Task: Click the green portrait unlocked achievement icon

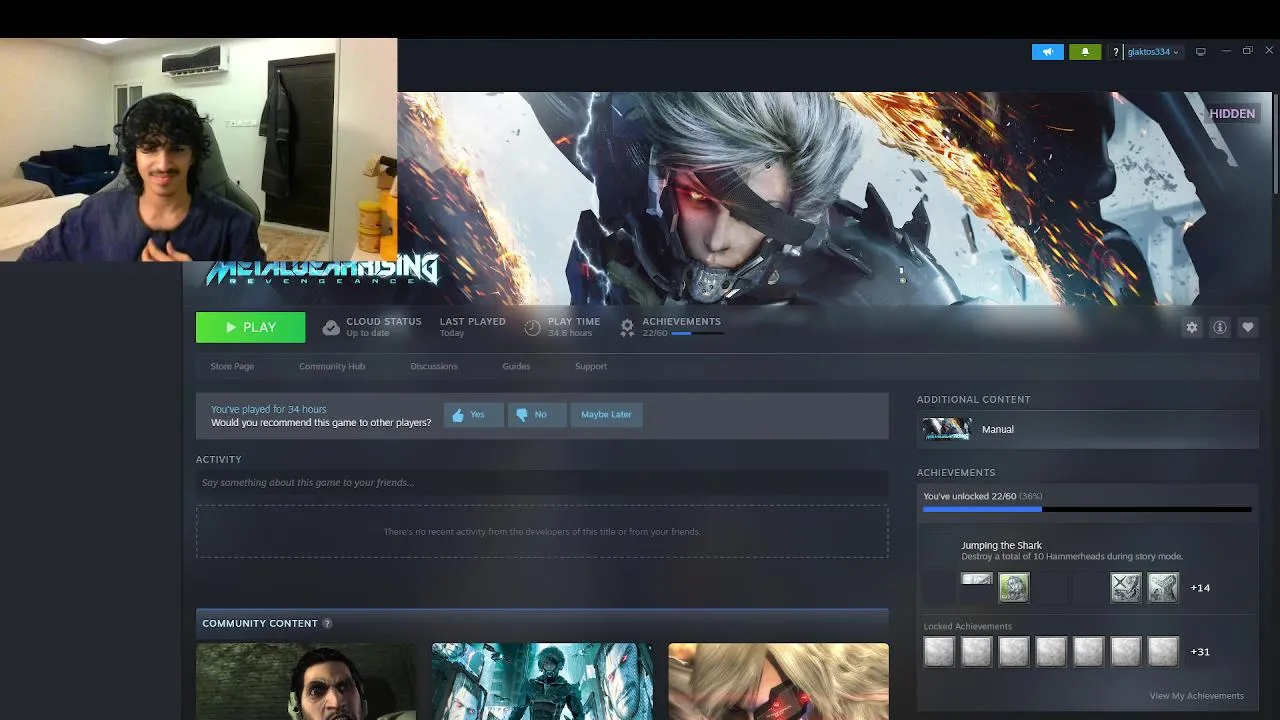Action: (x=1014, y=588)
